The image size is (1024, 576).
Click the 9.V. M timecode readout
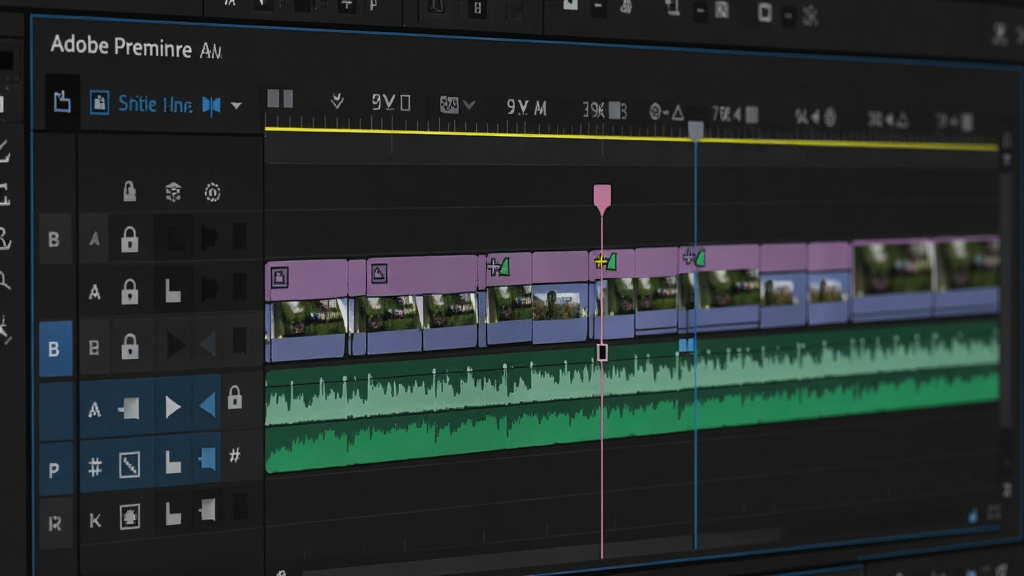pos(526,107)
